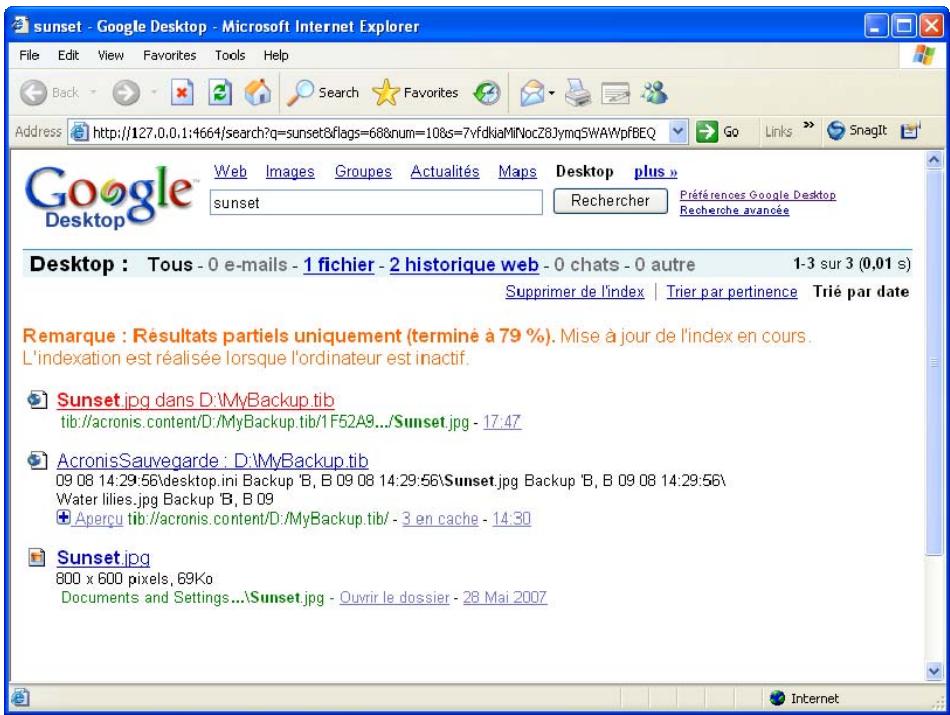Open Messenger people icon
This screenshot has width=950, height=715.
[654, 93]
